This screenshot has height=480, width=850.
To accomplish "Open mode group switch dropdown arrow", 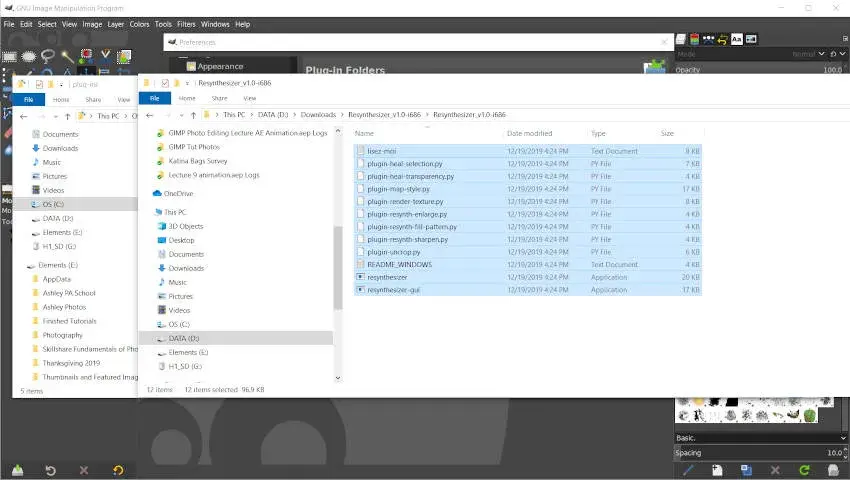I will click(x=842, y=54).
